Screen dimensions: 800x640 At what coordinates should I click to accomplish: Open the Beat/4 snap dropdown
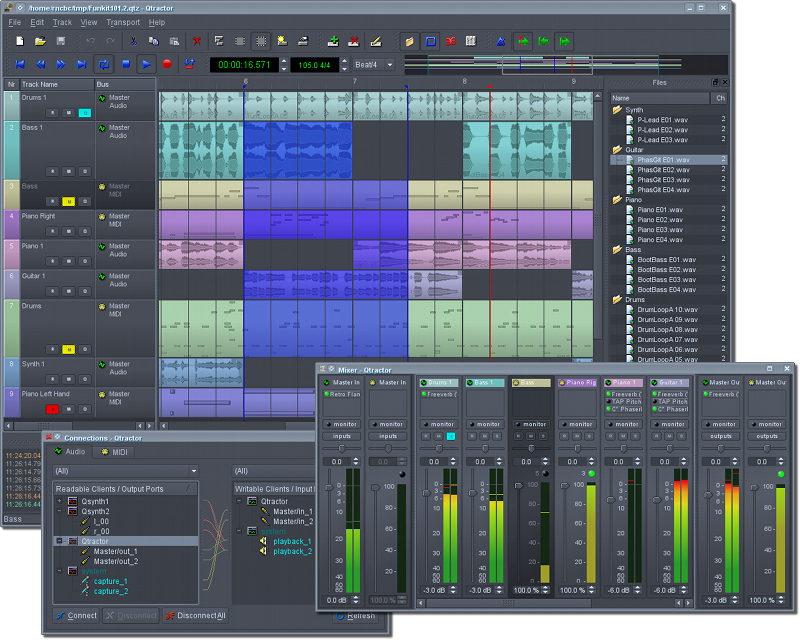pyautogui.click(x=374, y=65)
